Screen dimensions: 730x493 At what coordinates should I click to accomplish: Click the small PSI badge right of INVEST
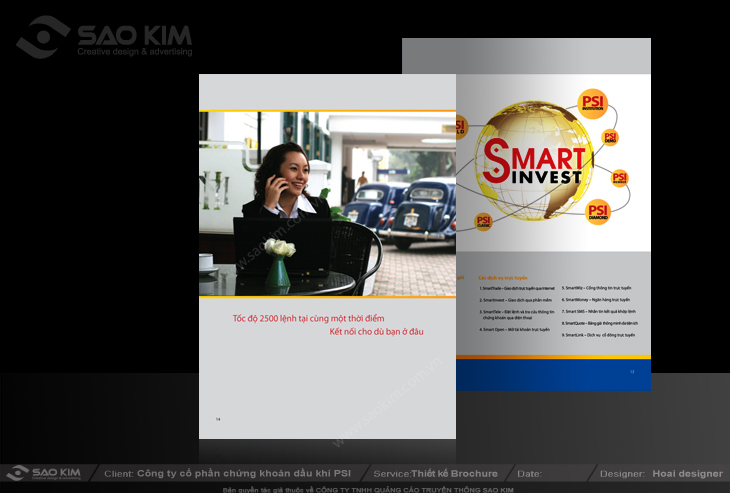pyautogui.click(x=619, y=179)
